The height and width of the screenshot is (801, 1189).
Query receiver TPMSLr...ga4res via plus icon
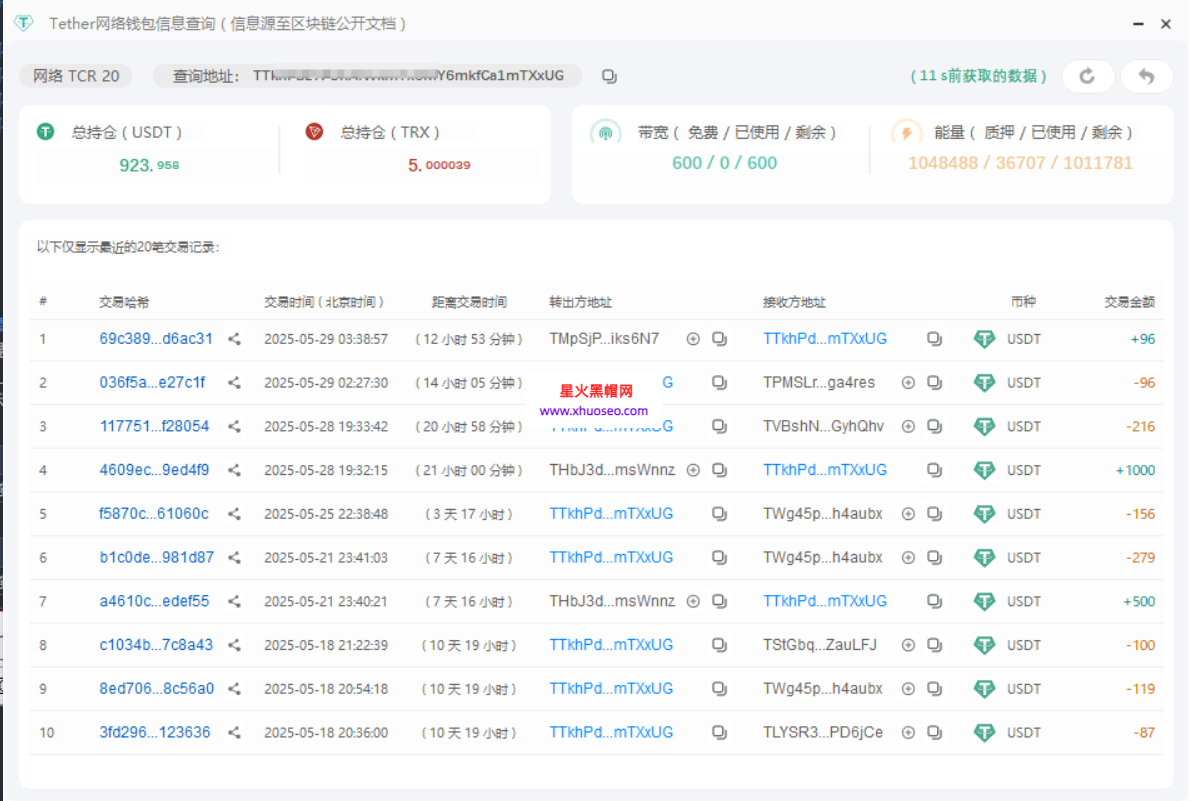(908, 383)
